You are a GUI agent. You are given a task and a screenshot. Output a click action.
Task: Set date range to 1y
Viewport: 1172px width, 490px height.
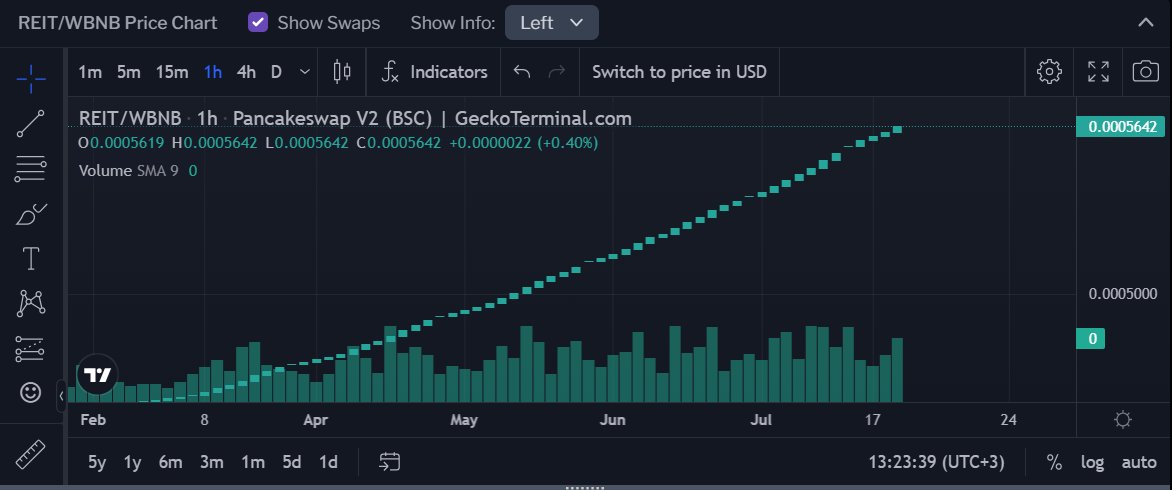(x=132, y=462)
